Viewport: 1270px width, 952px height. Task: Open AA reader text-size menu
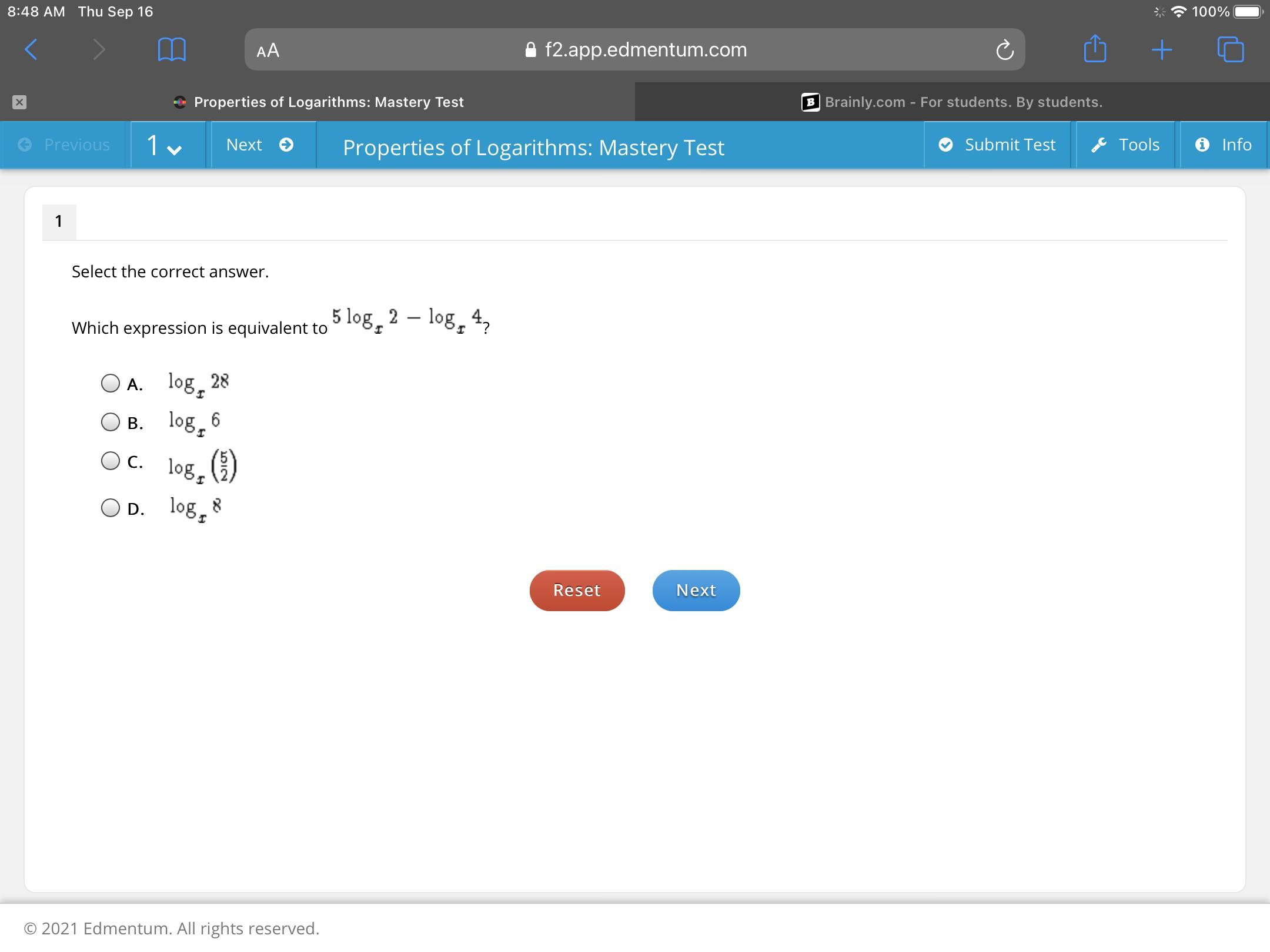pyautogui.click(x=268, y=51)
